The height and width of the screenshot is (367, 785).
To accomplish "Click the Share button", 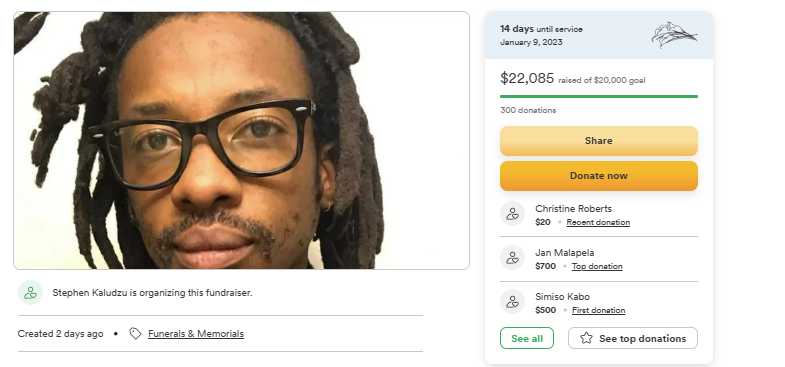I will 598,141.
